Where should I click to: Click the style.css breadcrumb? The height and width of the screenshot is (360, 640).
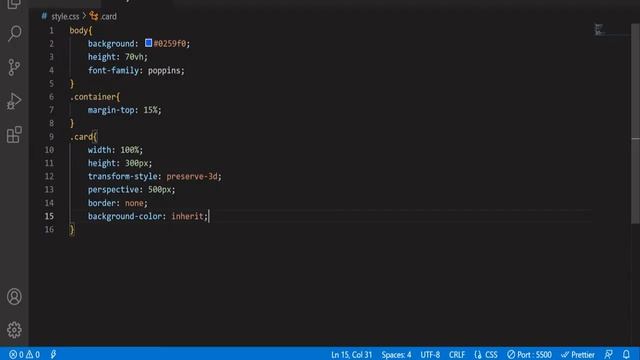[x=65, y=16]
